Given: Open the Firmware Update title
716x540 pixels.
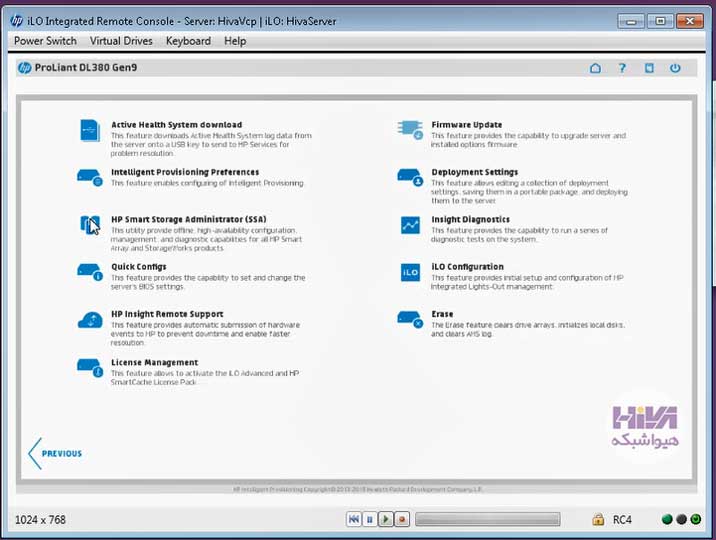Looking at the screenshot, I should [467, 125].
